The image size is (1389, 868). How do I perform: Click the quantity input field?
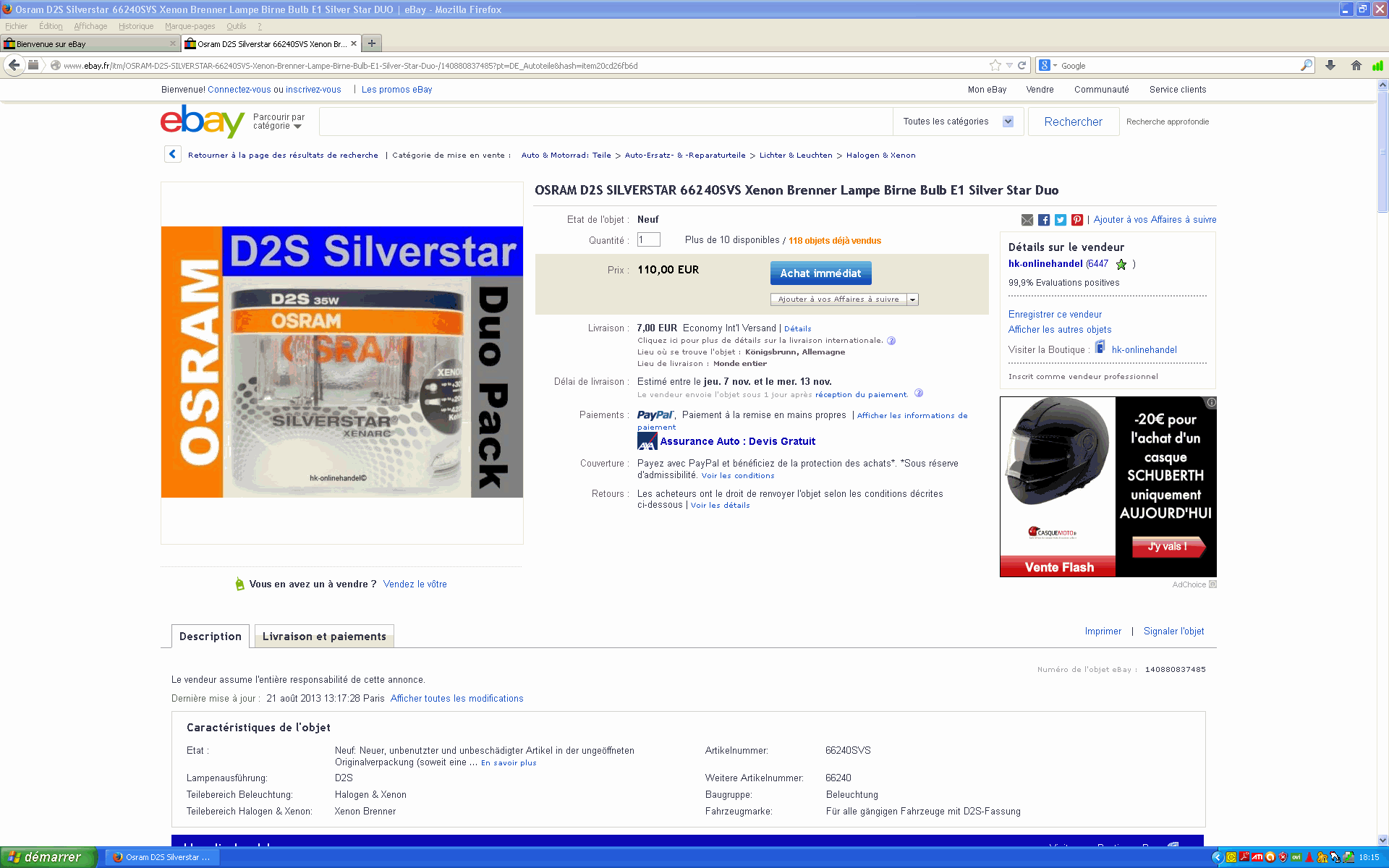(648, 240)
